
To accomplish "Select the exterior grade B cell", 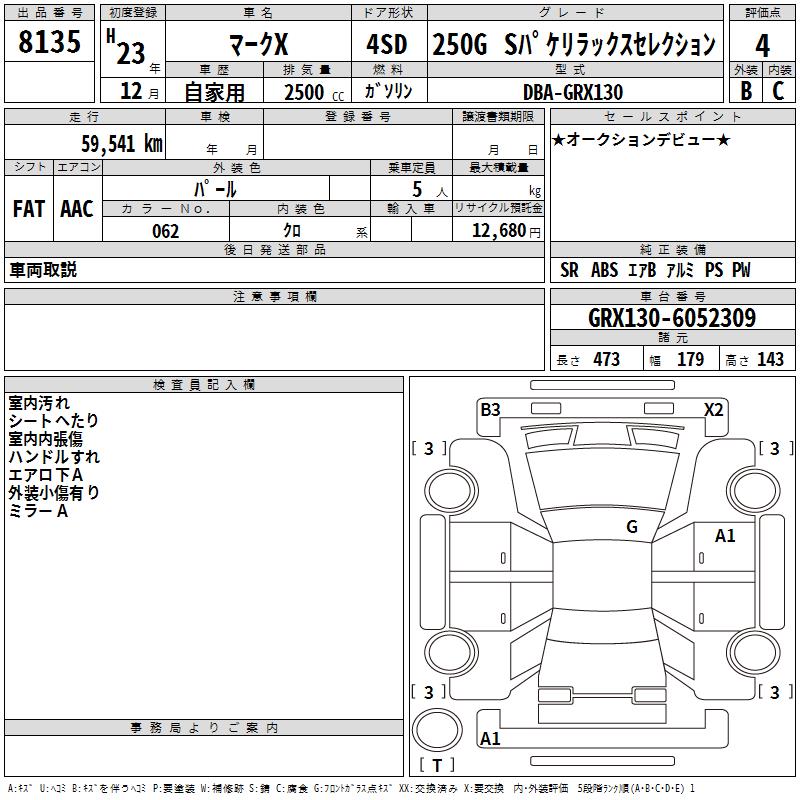I will click(745, 90).
